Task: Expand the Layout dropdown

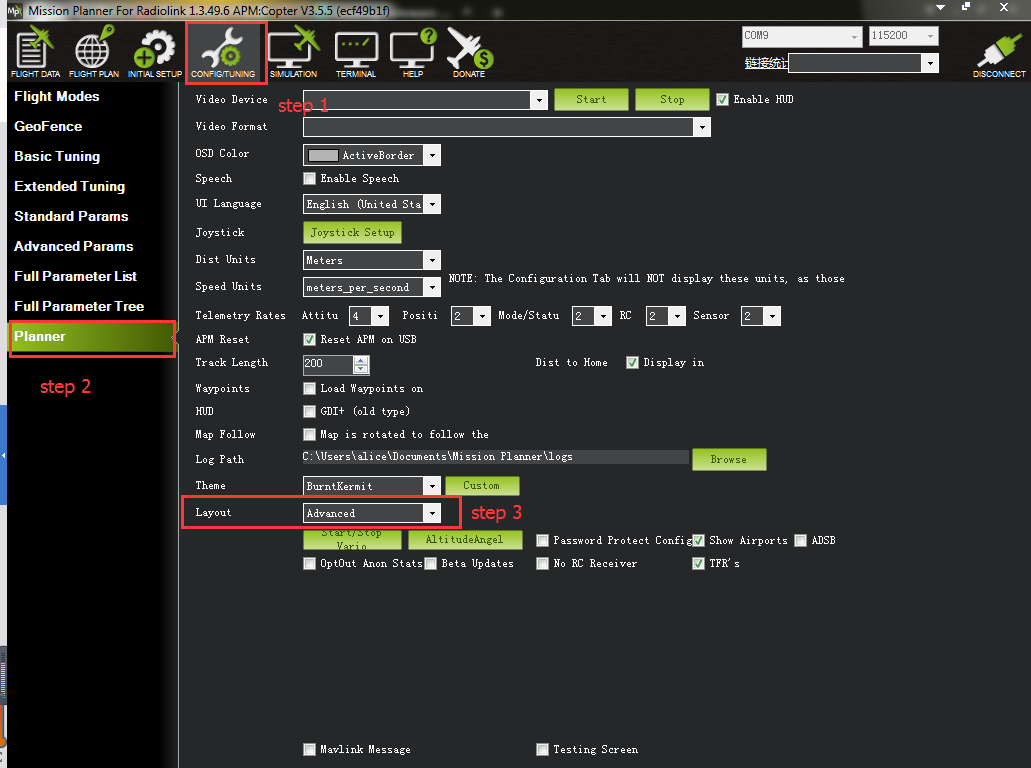Action: tap(431, 513)
